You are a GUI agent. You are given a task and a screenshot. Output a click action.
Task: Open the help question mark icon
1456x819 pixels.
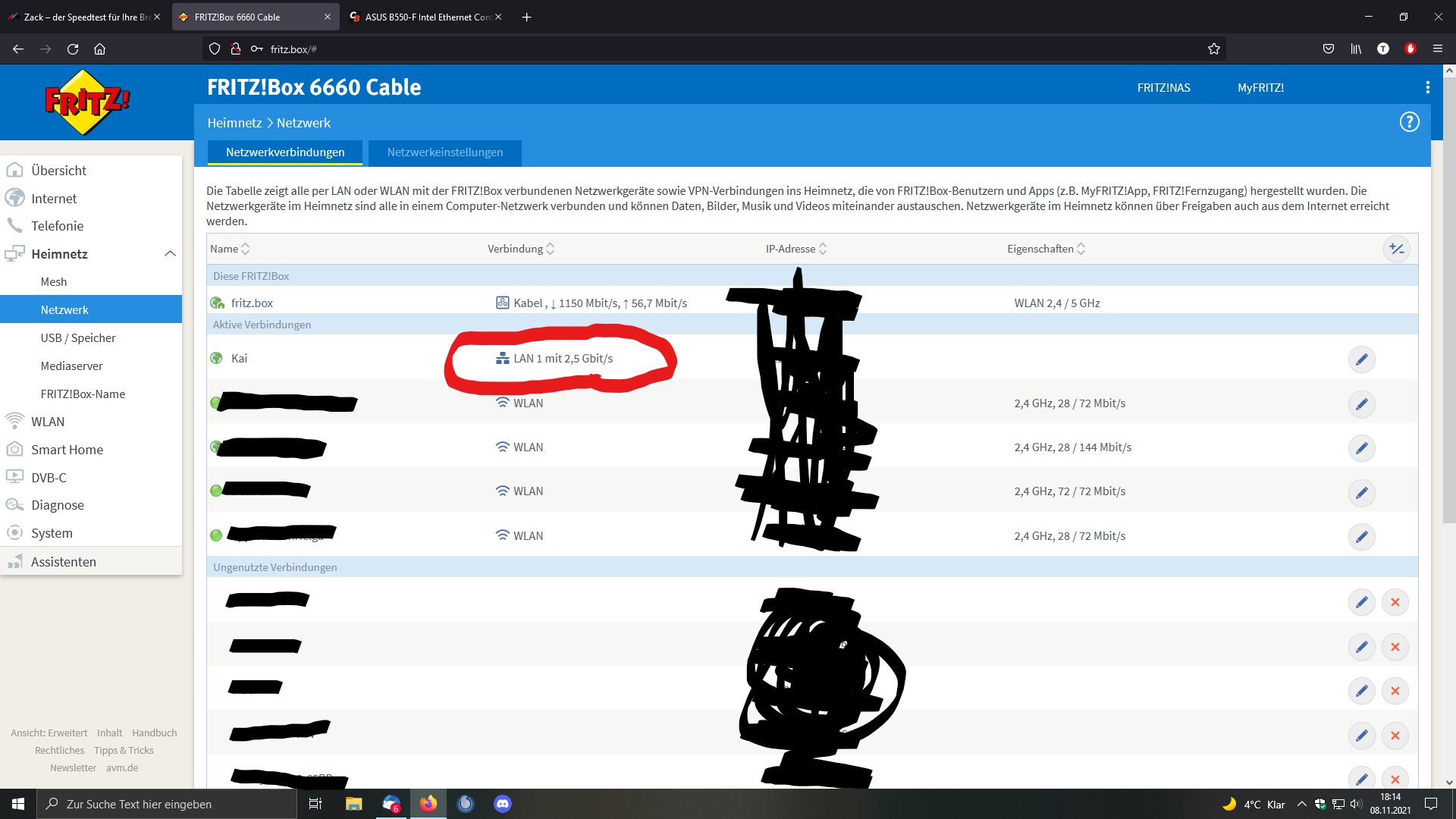click(x=1409, y=122)
